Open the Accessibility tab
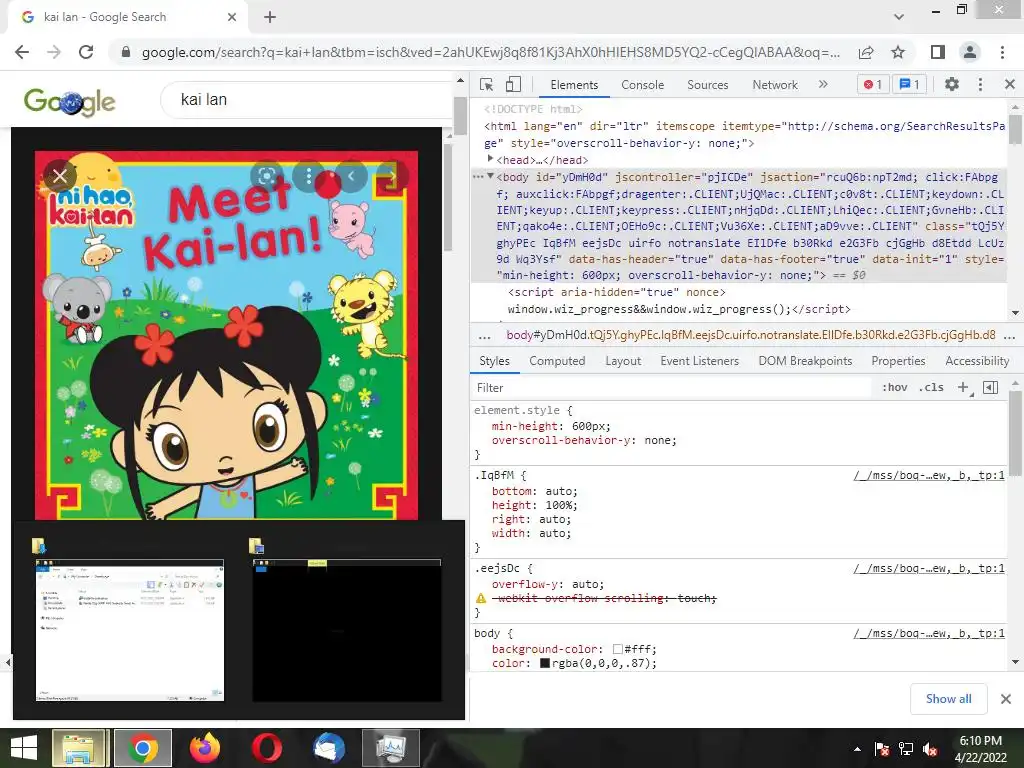Image resolution: width=1024 pixels, height=768 pixels. (x=977, y=361)
